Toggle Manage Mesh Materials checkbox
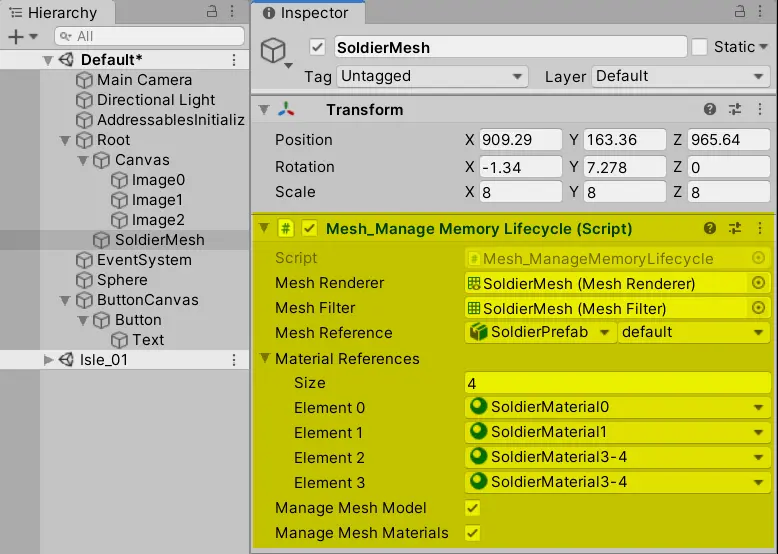 (473, 533)
